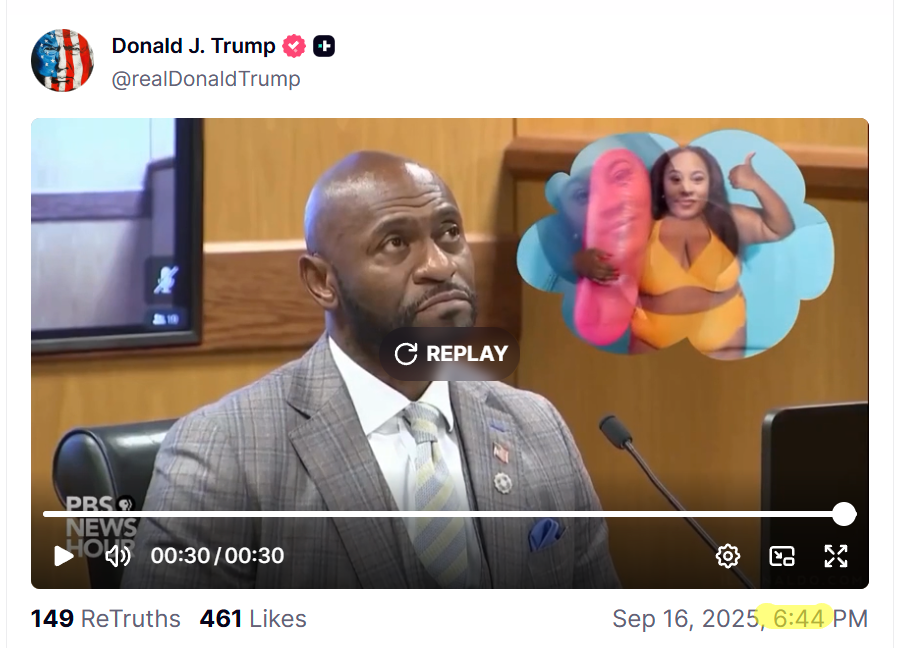This screenshot has height=648, width=904.
Task: View the 149 ReTruths list
Action: [x=106, y=619]
